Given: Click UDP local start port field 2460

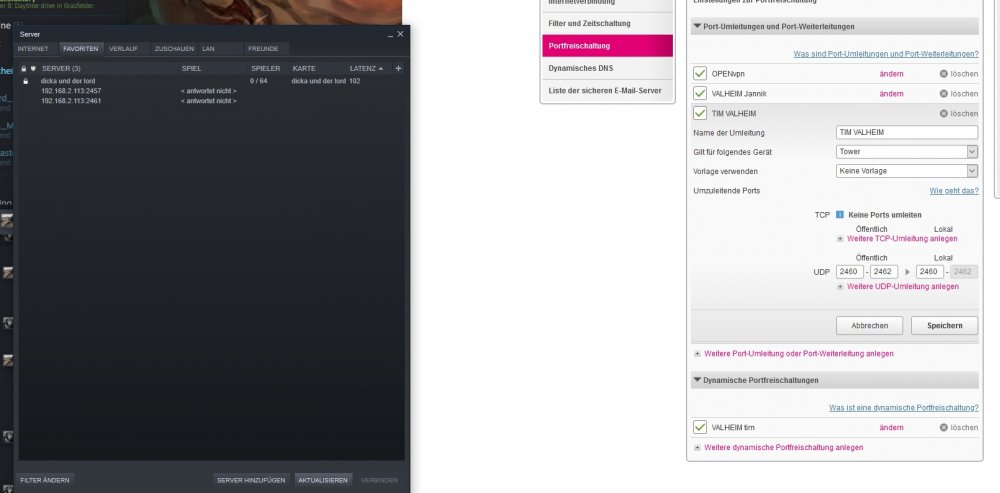Looking at the screenshot, I should [x=930, y=272].
